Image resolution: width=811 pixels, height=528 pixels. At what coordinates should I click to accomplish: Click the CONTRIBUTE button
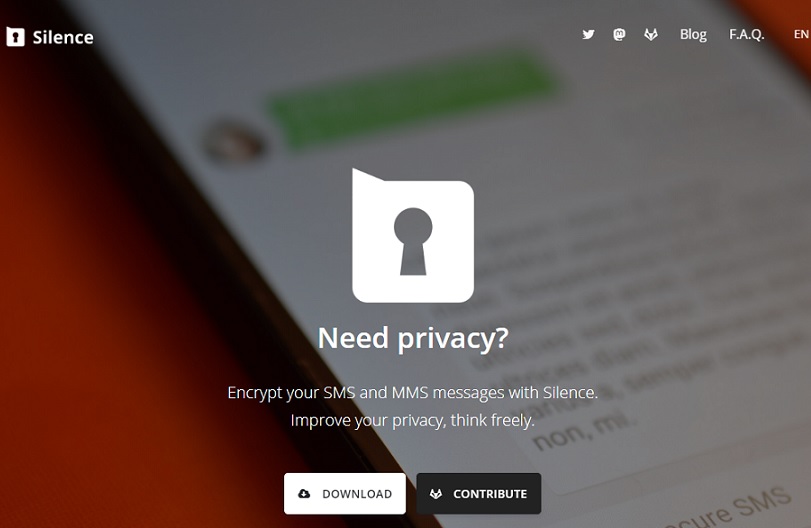point(479,494)
